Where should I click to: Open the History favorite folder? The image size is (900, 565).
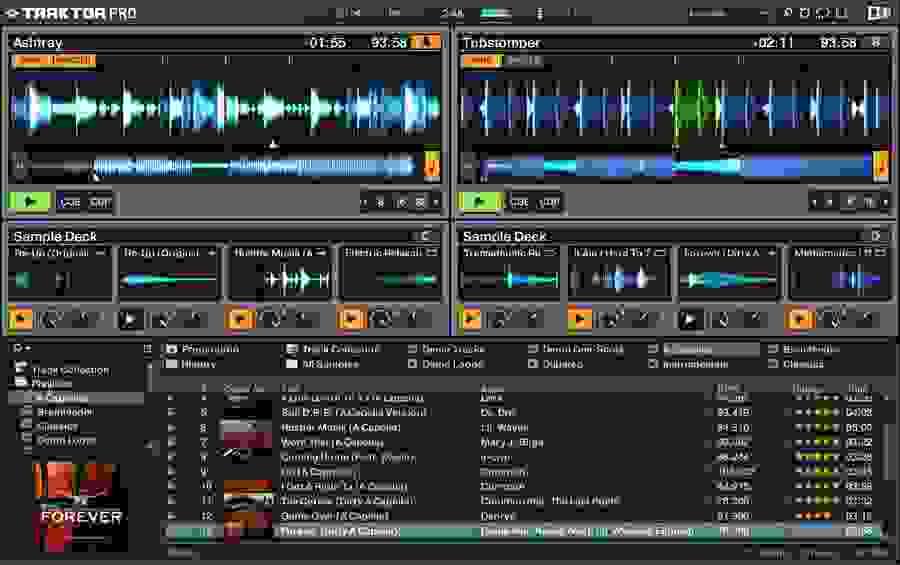tap(192, 364)
